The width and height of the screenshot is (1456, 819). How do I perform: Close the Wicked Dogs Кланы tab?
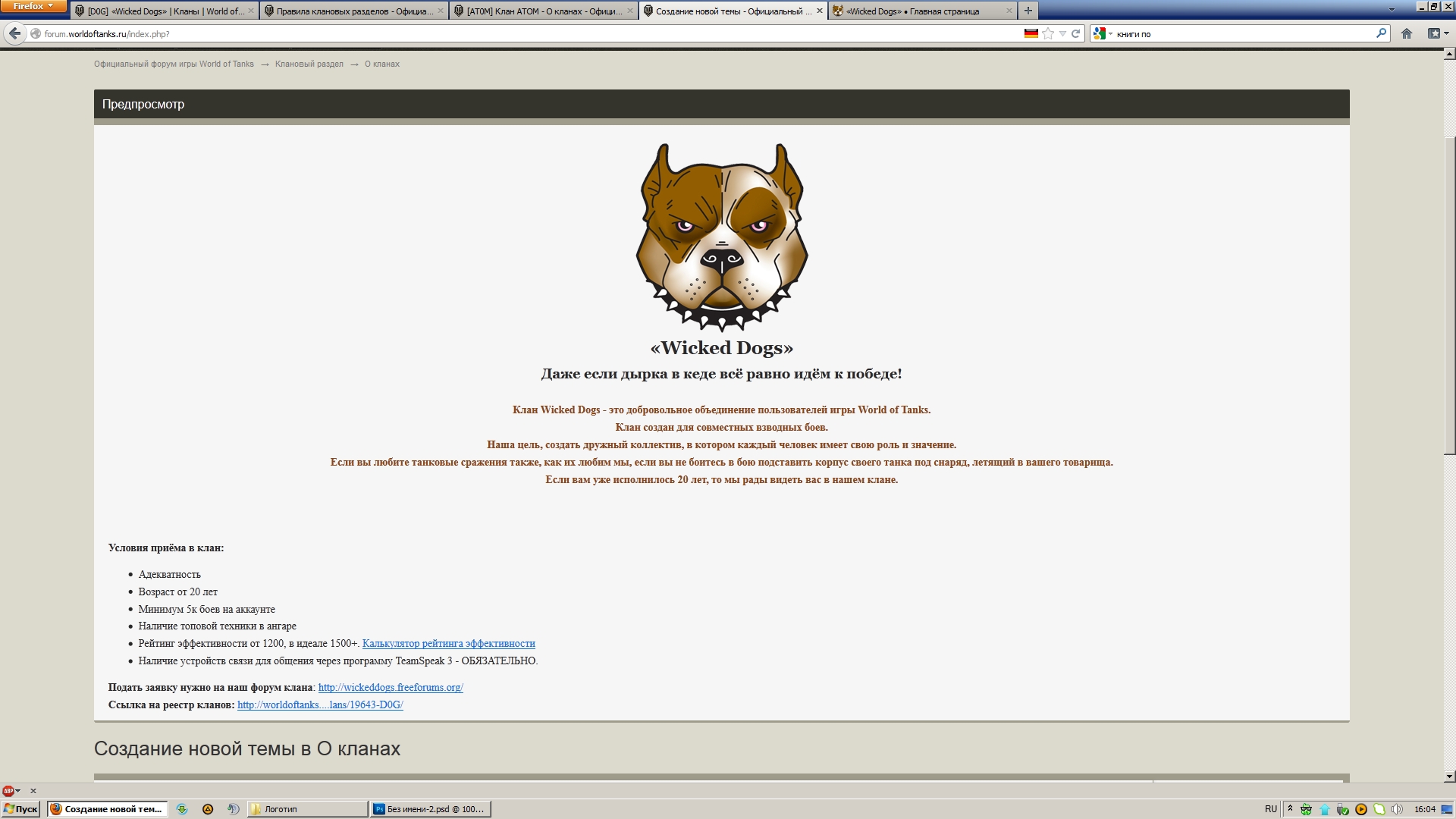[x=251, y=11]
